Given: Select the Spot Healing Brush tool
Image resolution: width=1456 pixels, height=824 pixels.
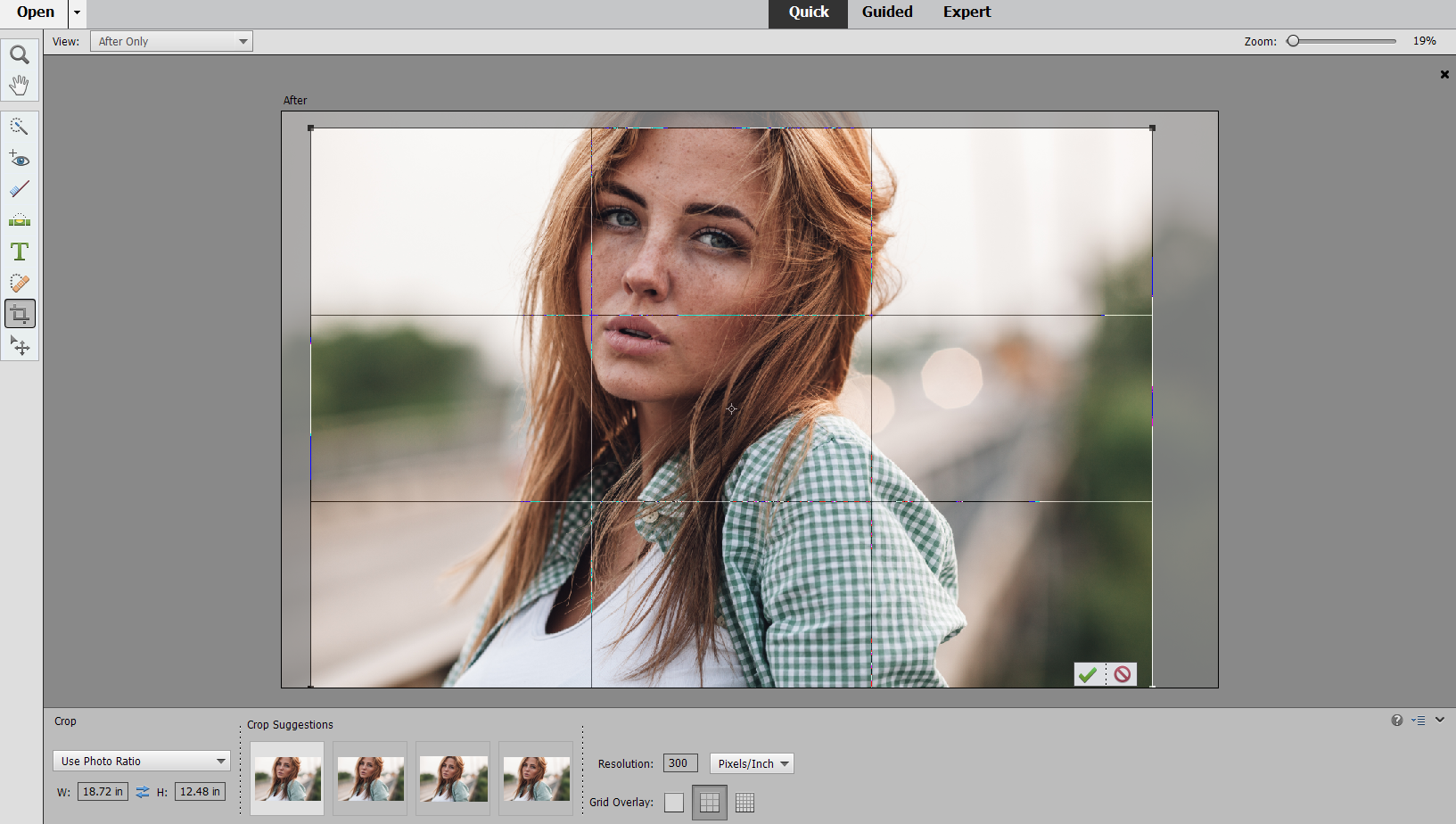Looking at the screenshot, I should pyautogui.click(x=20, y=284).
